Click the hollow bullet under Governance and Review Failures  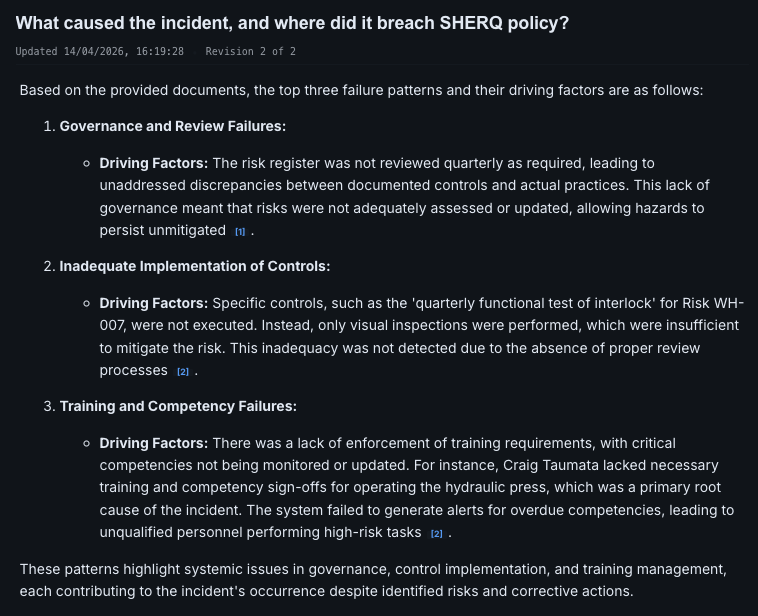click(x=87, y=164)
